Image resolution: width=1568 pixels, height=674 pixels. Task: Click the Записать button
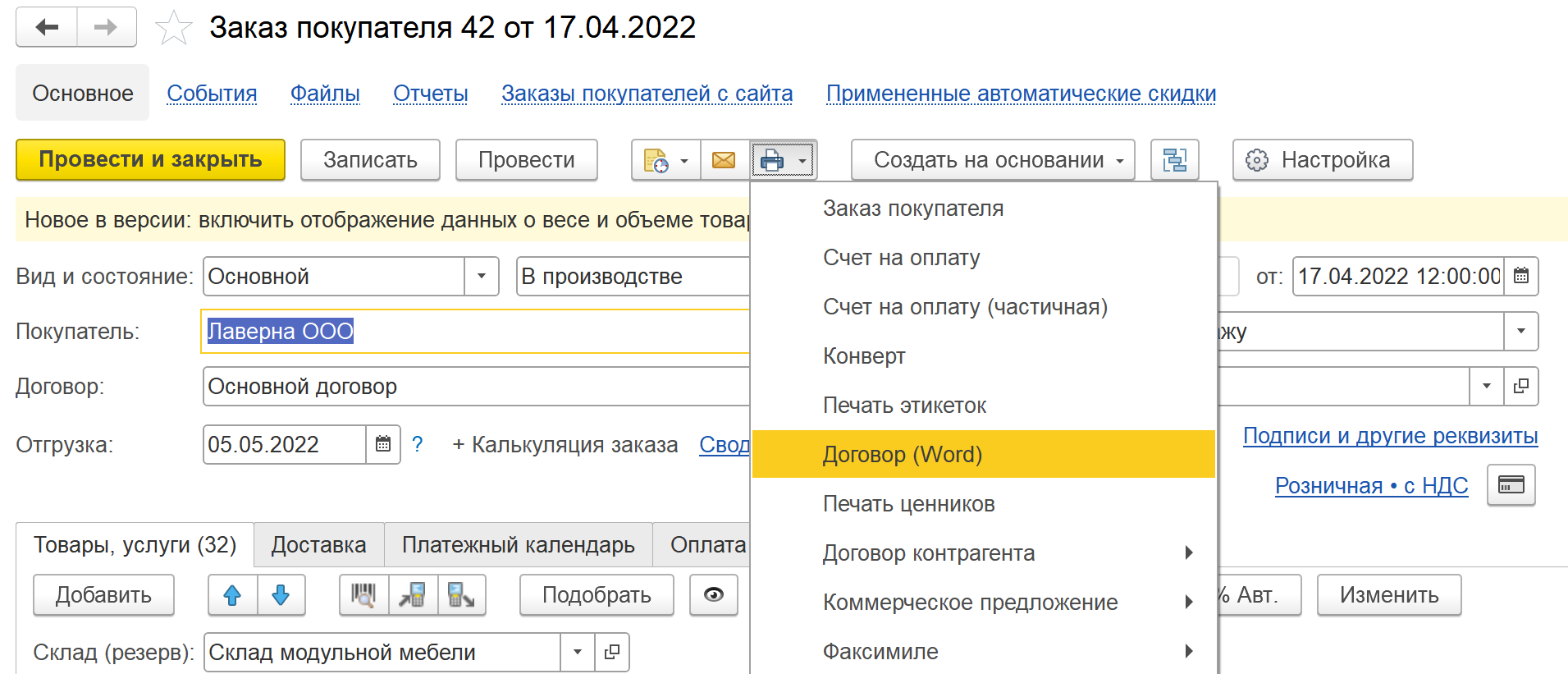tap(370, 160)
